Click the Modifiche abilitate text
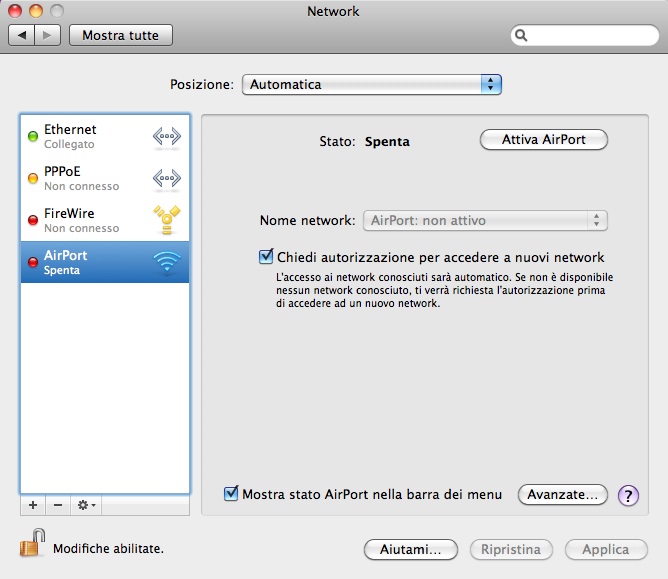668x579 pixels. (108, 549)
